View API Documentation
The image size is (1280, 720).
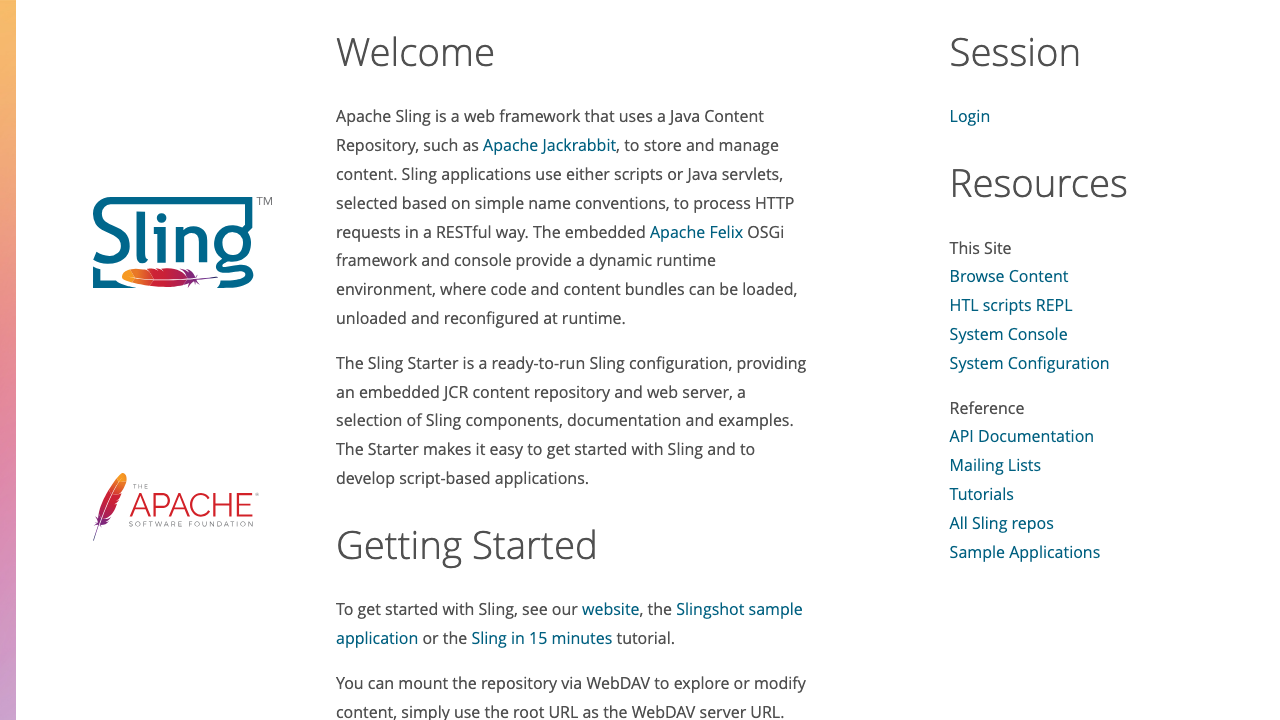coord(1021,436)
